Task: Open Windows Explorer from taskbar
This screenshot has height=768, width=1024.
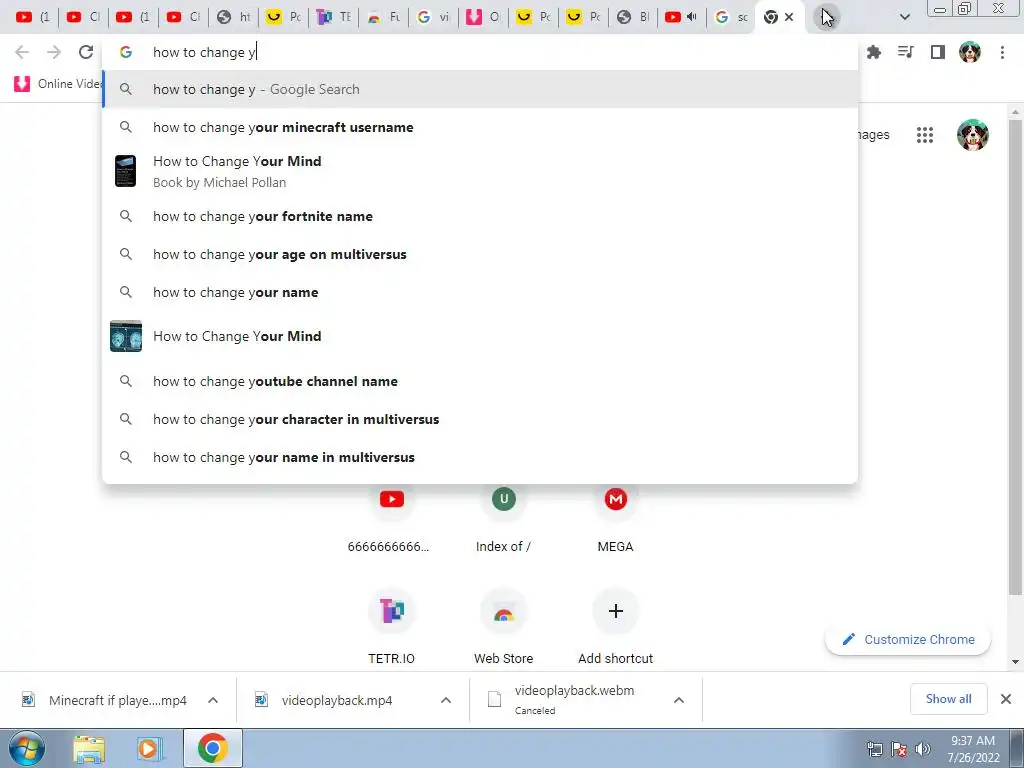Action: [89, 748]
